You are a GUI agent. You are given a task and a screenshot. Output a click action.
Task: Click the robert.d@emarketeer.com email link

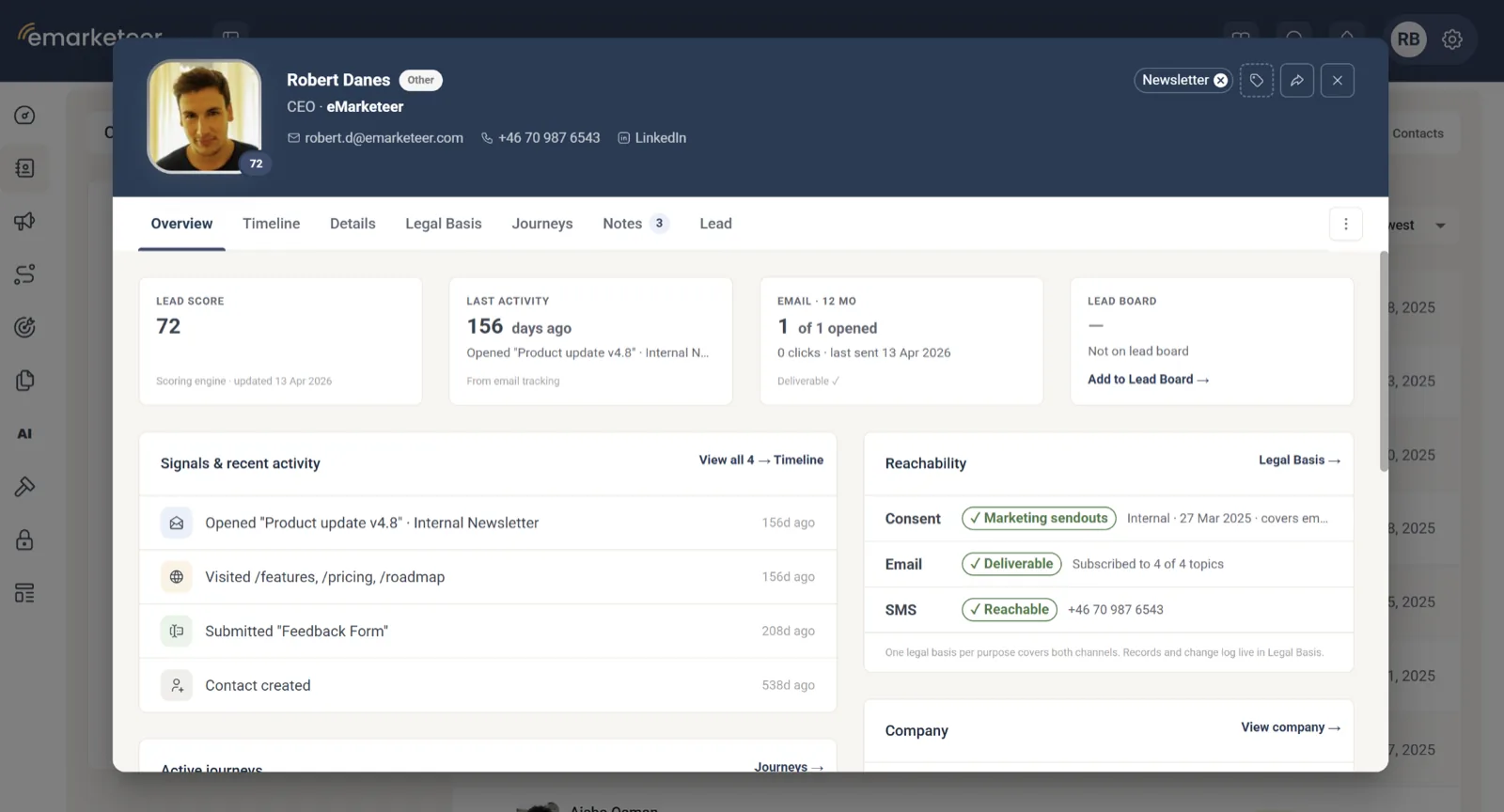click(384, 138)
